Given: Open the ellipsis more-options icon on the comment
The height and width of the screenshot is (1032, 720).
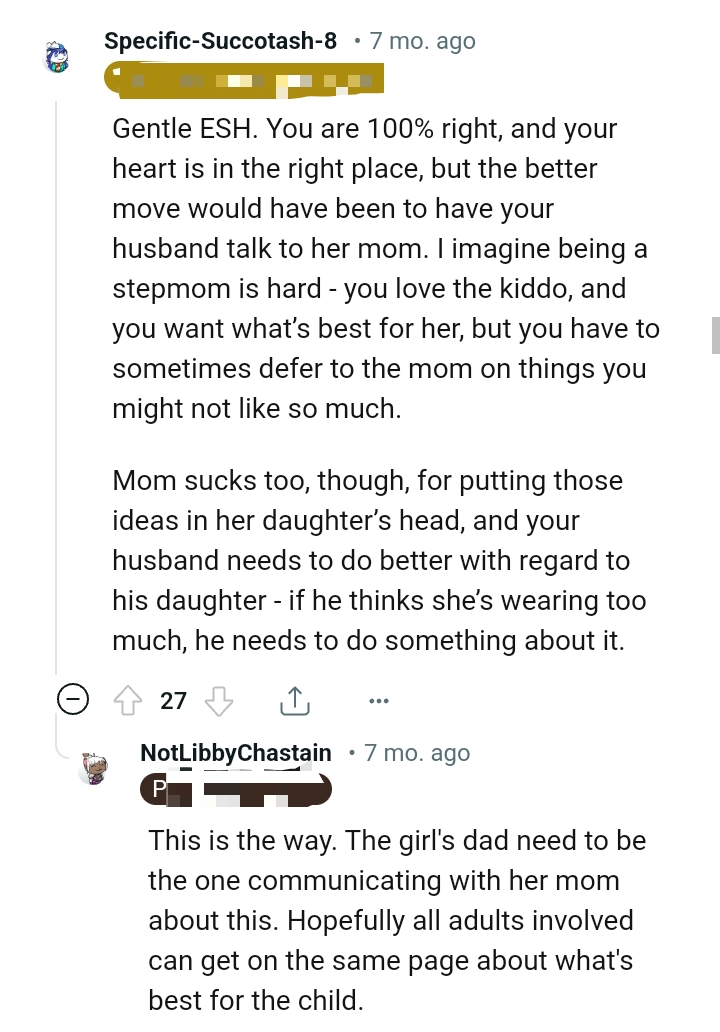Looking at the screenshot, I should click(378, 701).
